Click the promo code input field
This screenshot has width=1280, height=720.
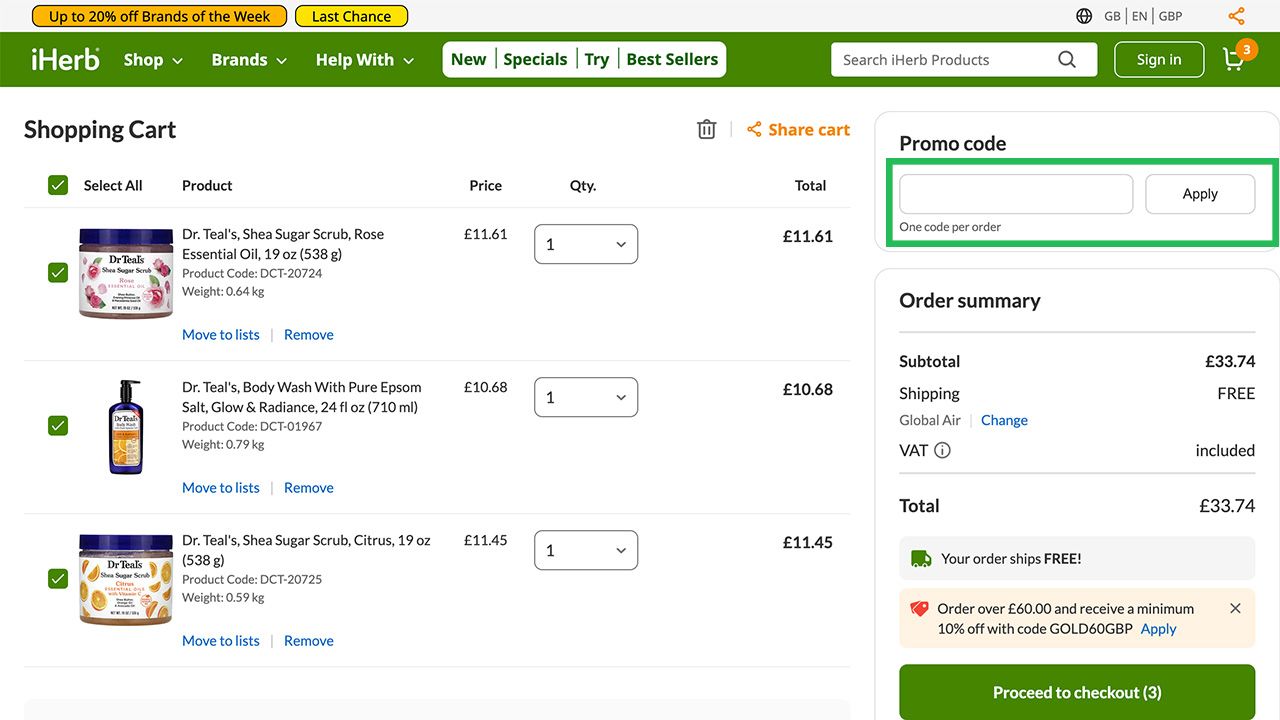click(1016, 194)
